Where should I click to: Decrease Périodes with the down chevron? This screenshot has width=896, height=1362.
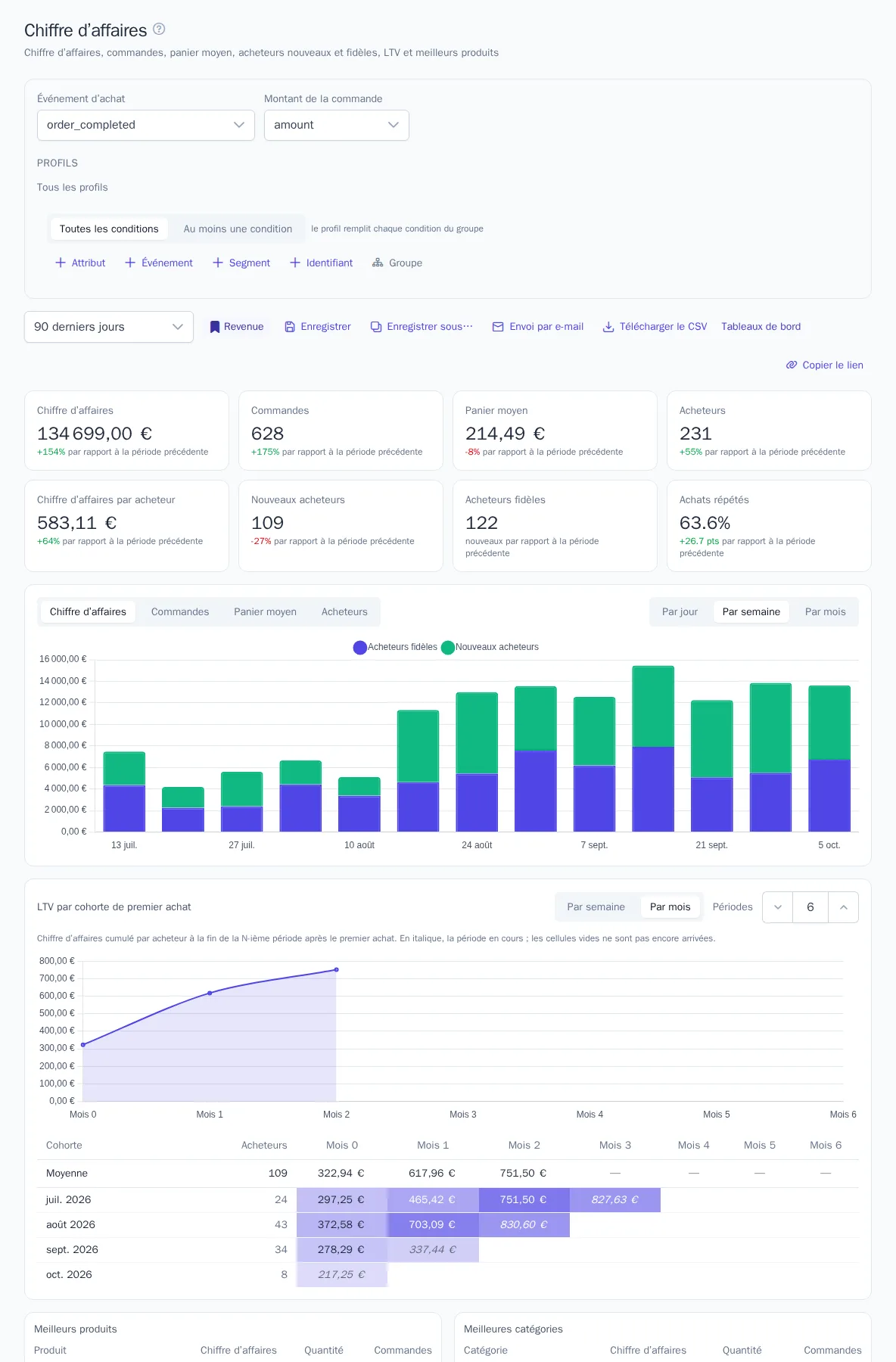[778, 907]
